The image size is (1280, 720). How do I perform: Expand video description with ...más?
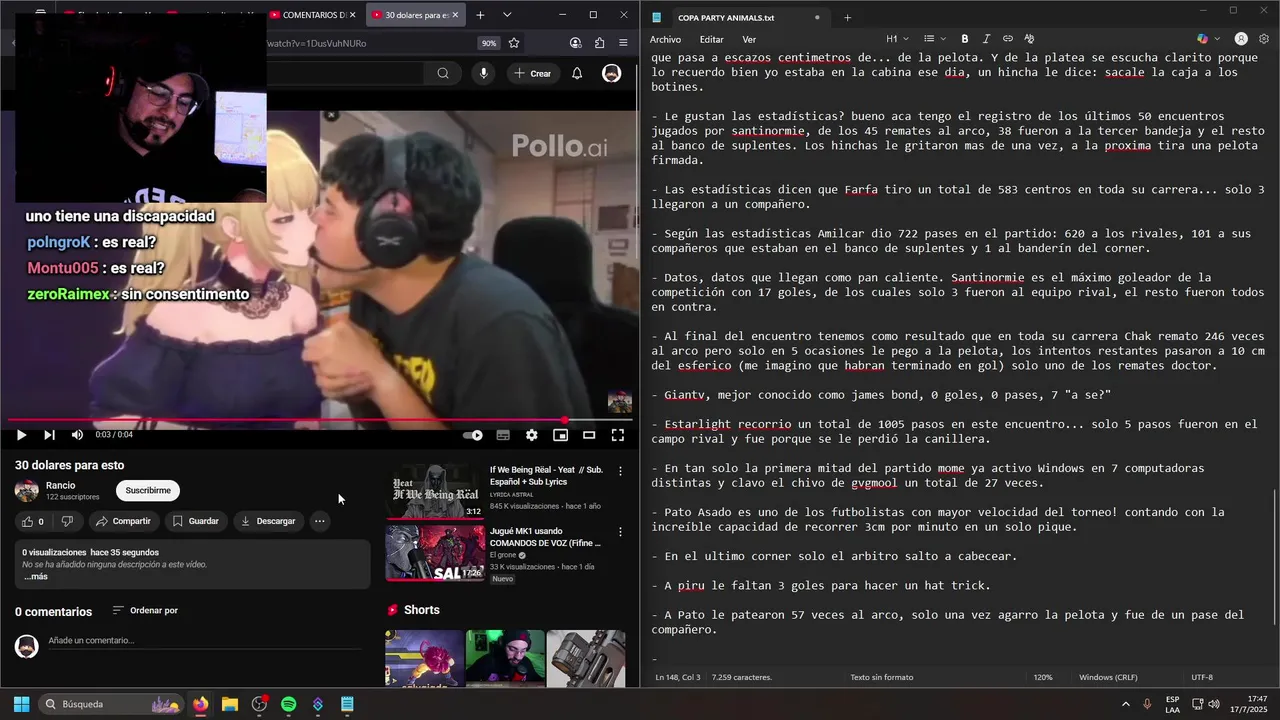click(36, 576)
